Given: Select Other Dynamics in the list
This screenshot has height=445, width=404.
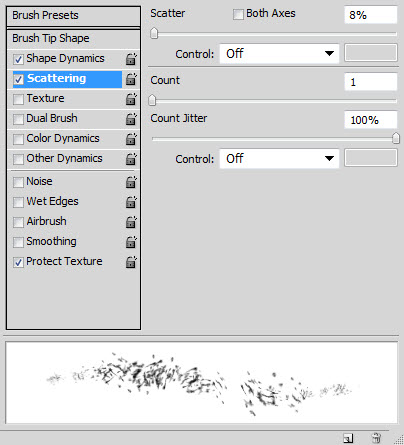Looking at the screenshot, I should (x=64, y=158).
